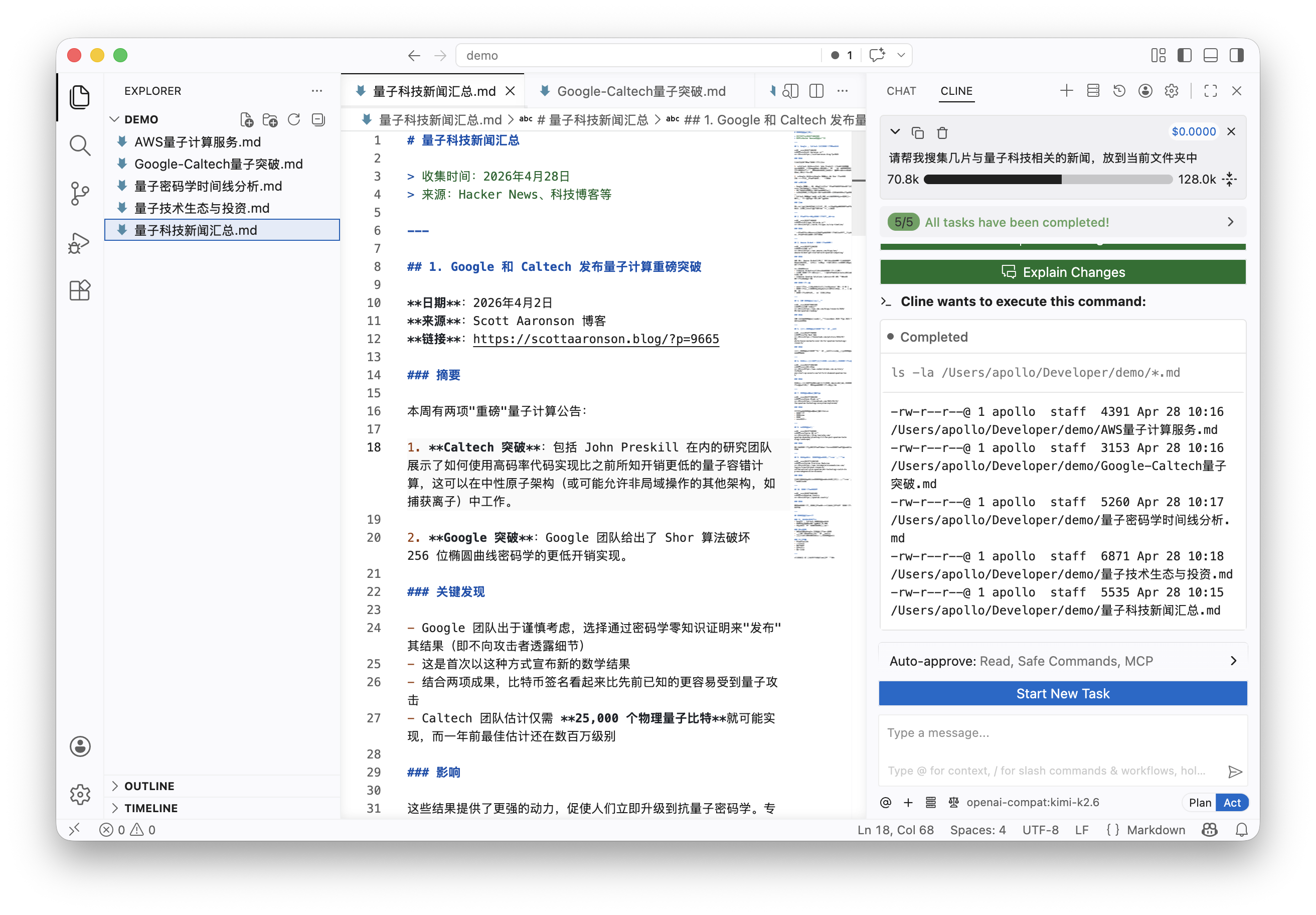The height and width of the screenshot is (915, 1316).
Task: Click the $0.0000 cost badge
Action: (x=1193, y=131)
